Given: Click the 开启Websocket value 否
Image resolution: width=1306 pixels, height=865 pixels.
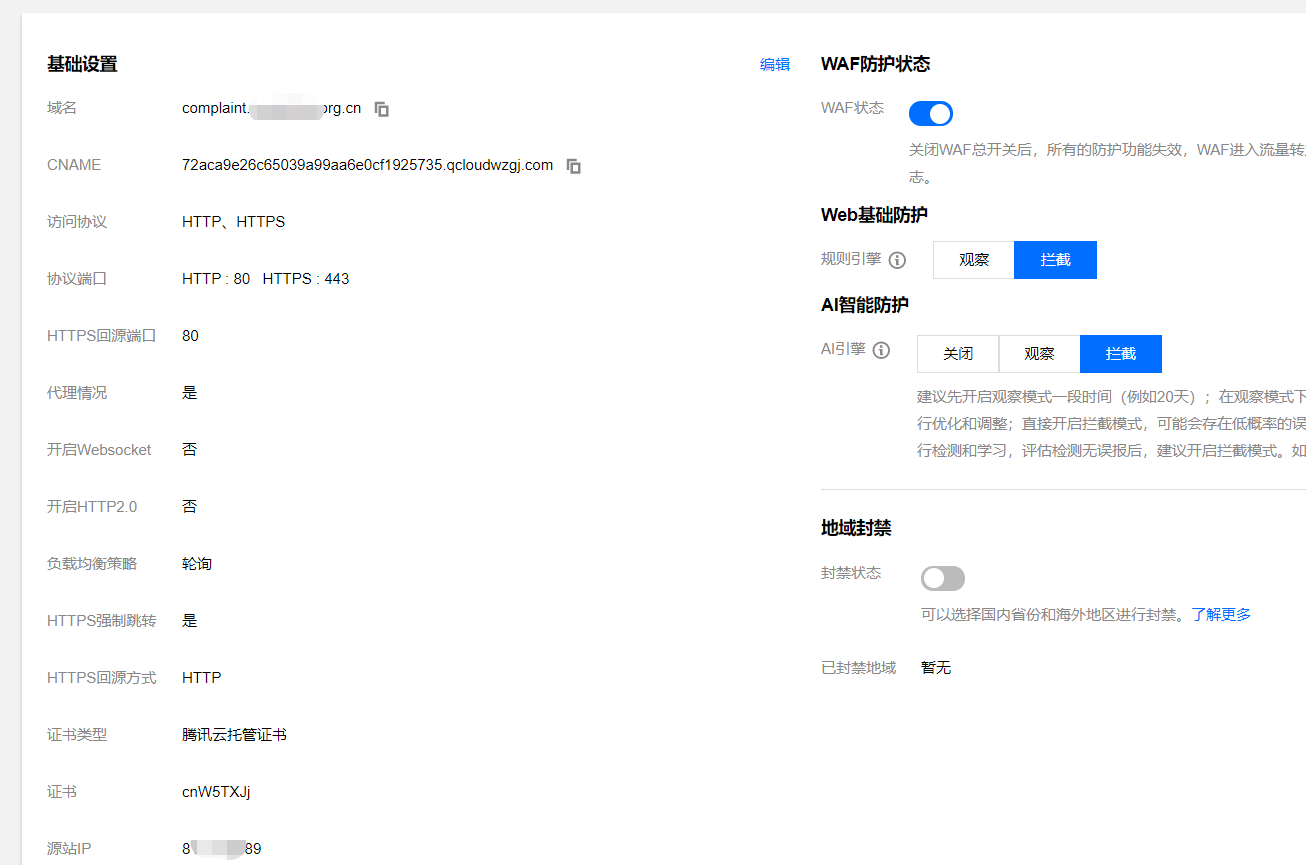Looking at the screenshot, I should 190,450.
